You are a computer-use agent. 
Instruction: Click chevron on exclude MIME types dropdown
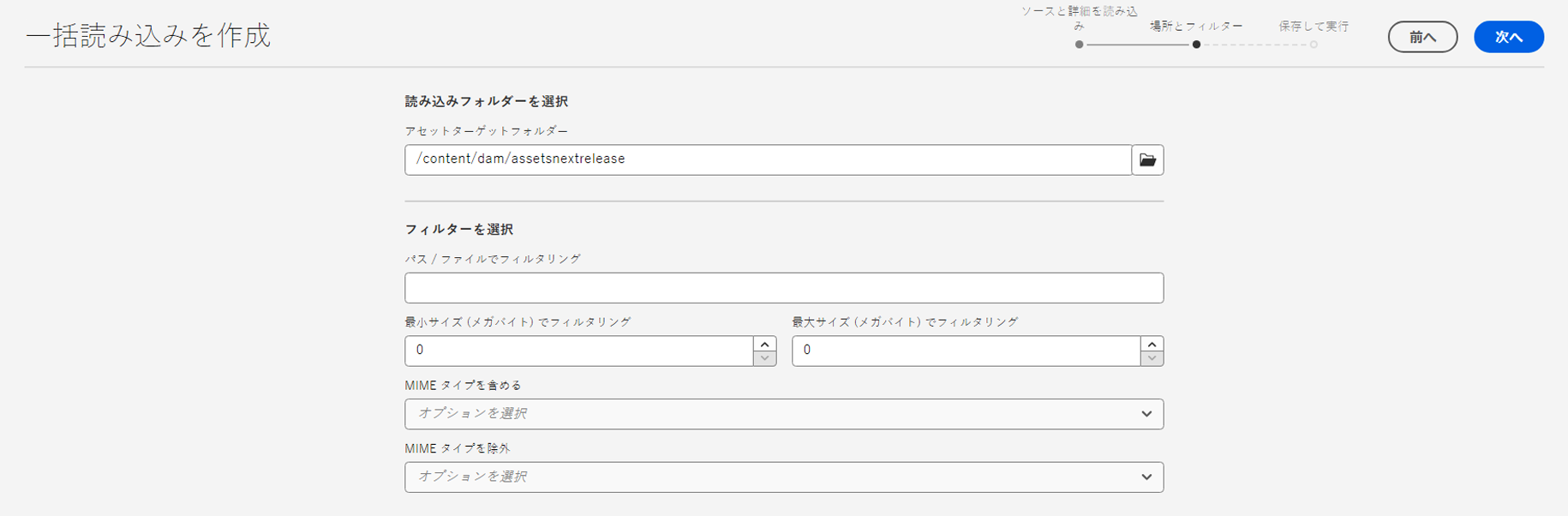coord(1146,477)
